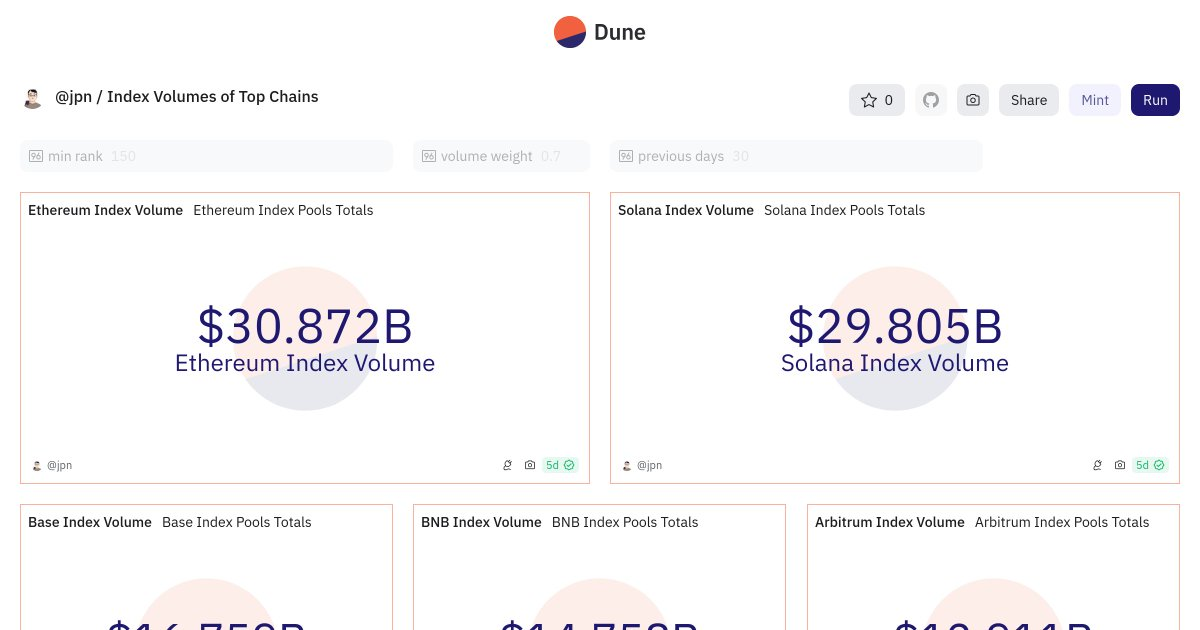1200x630 pixels.
Task: Open @jpn profile avatar in header
Action: [x=33, y=98]
